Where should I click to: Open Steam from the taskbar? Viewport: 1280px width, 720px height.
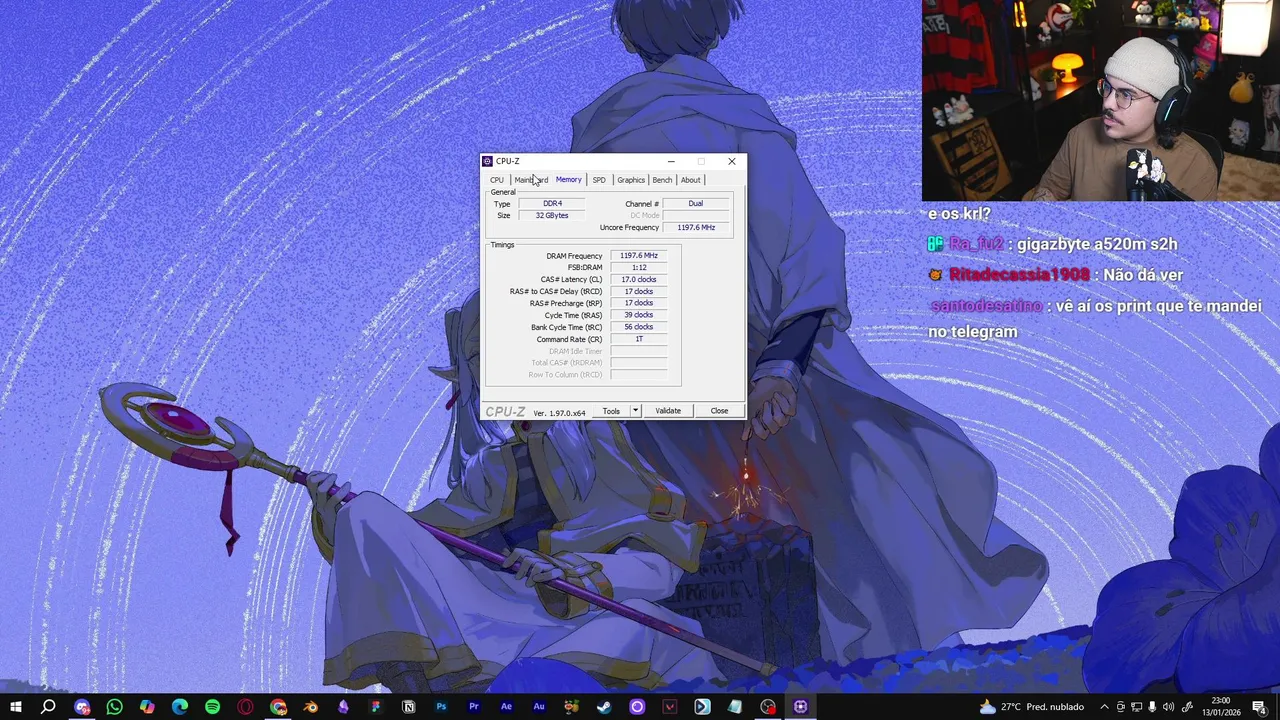(x=604, y=707)
